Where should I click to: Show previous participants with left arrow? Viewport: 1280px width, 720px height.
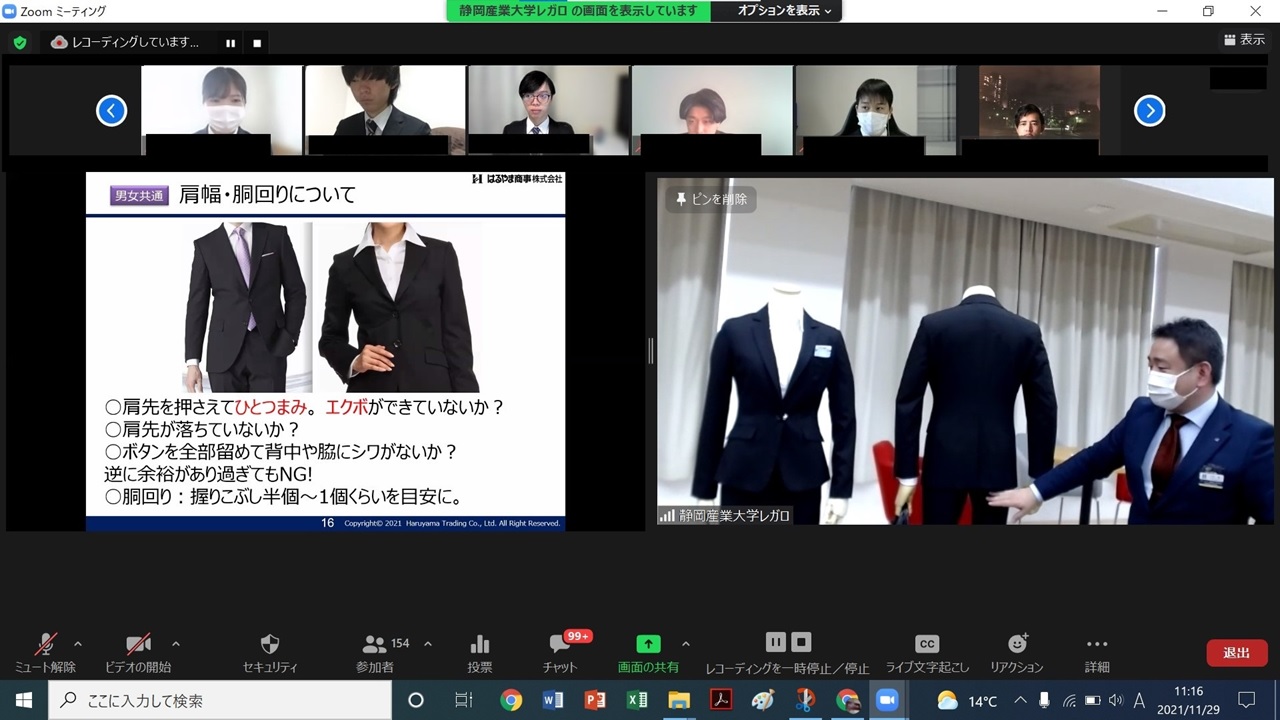(111, 110)
